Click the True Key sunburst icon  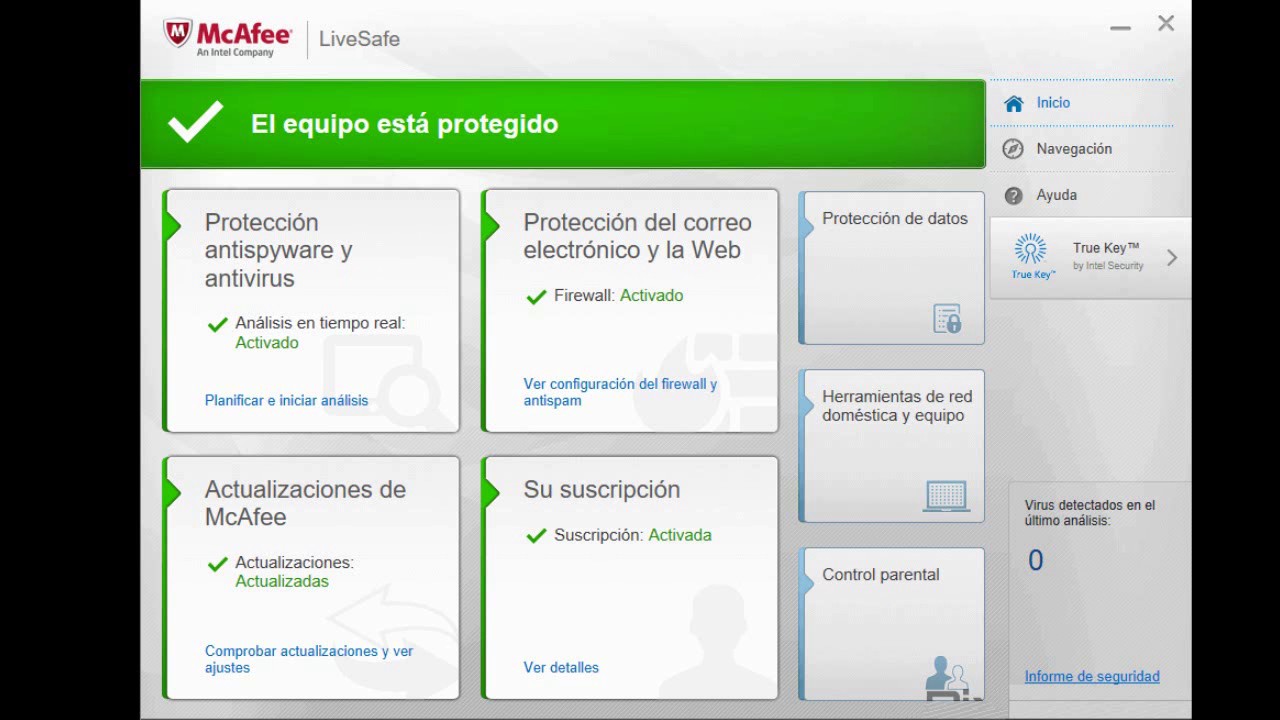(x=1030, y=249)
